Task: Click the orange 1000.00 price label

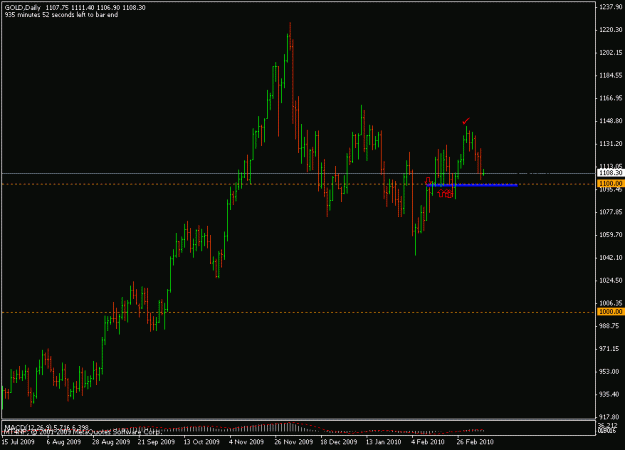Action: [x=610, y=311]
